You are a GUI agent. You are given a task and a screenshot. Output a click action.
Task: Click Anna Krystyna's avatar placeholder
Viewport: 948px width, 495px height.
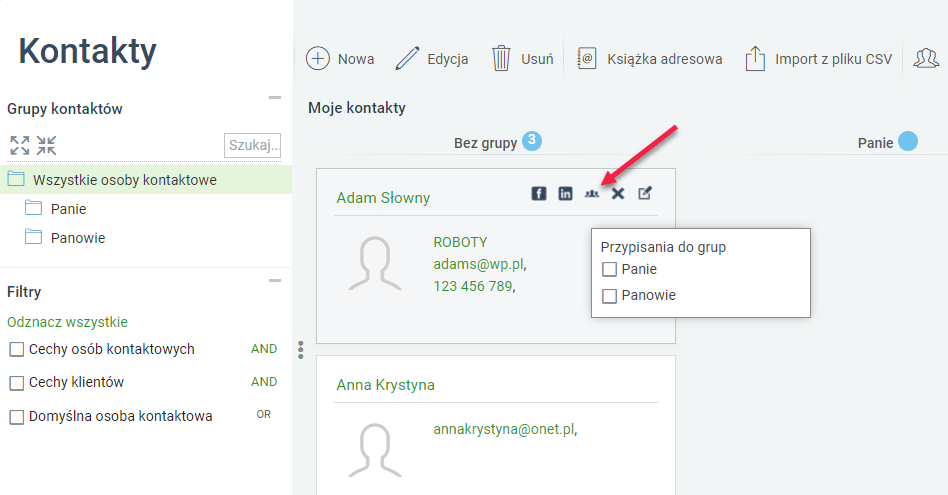pos(375,450)
